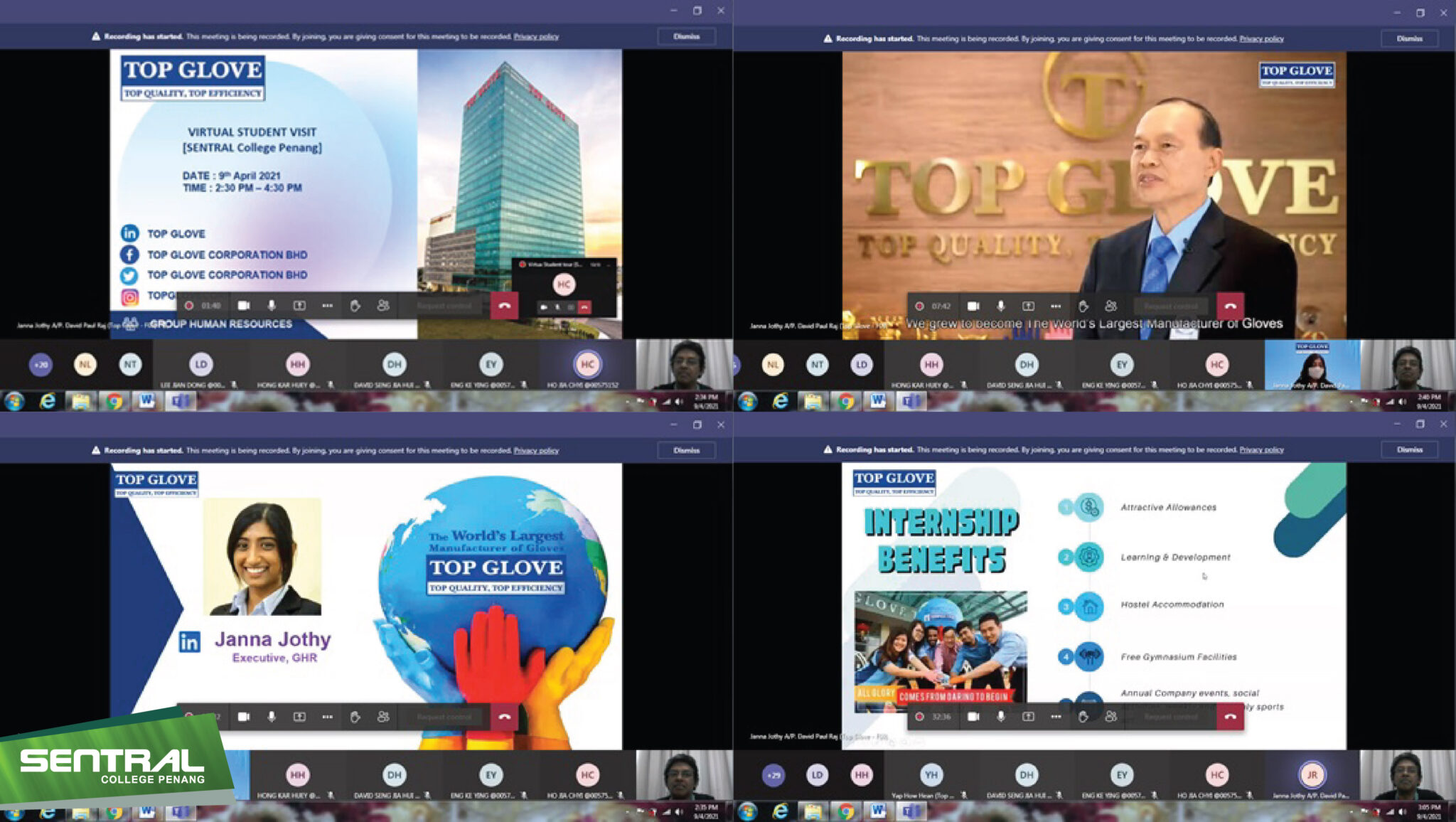Hang up the call showing Internship Benefits slide
Screen dimensions: 1456x822
1230,717
